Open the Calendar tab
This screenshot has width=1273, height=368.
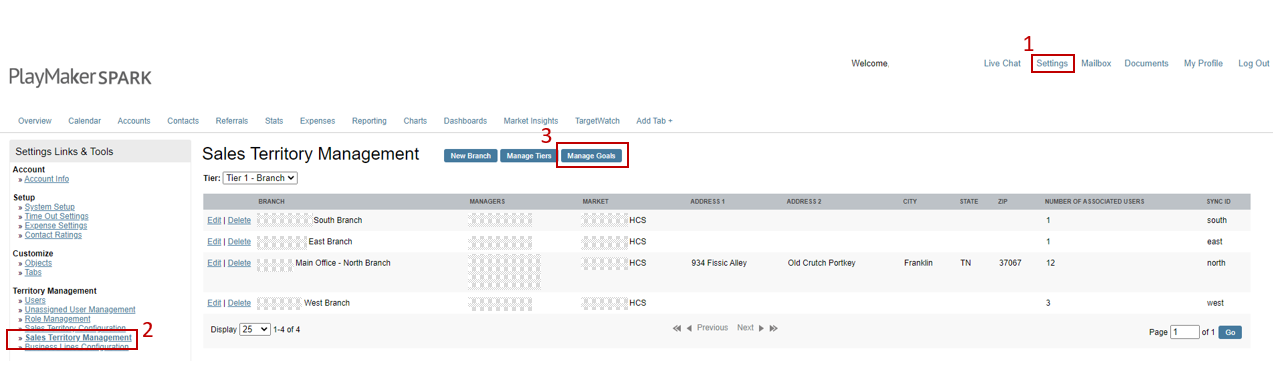point(84,121)
